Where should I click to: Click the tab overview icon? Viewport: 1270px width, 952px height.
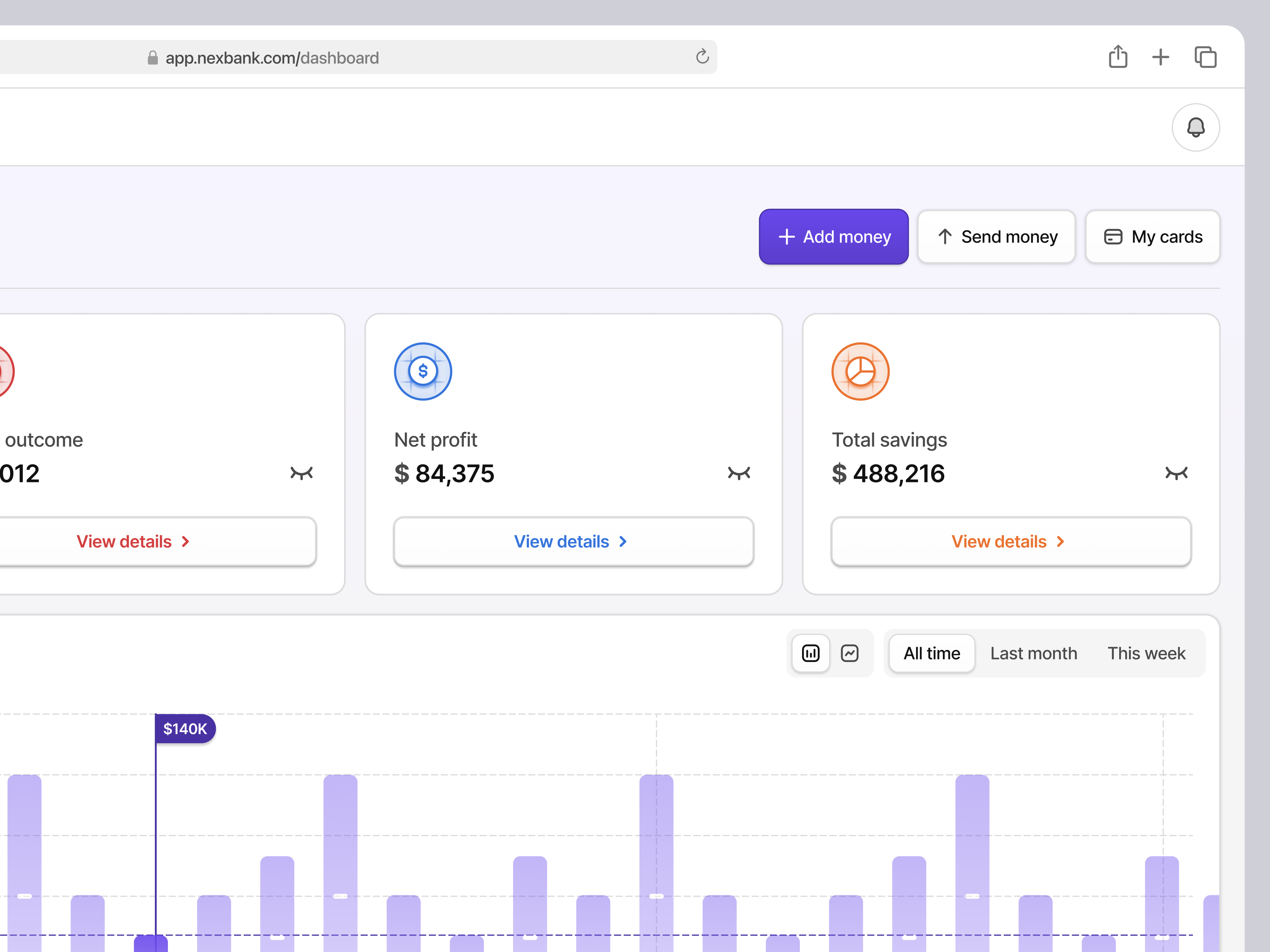coord(1205,57)
